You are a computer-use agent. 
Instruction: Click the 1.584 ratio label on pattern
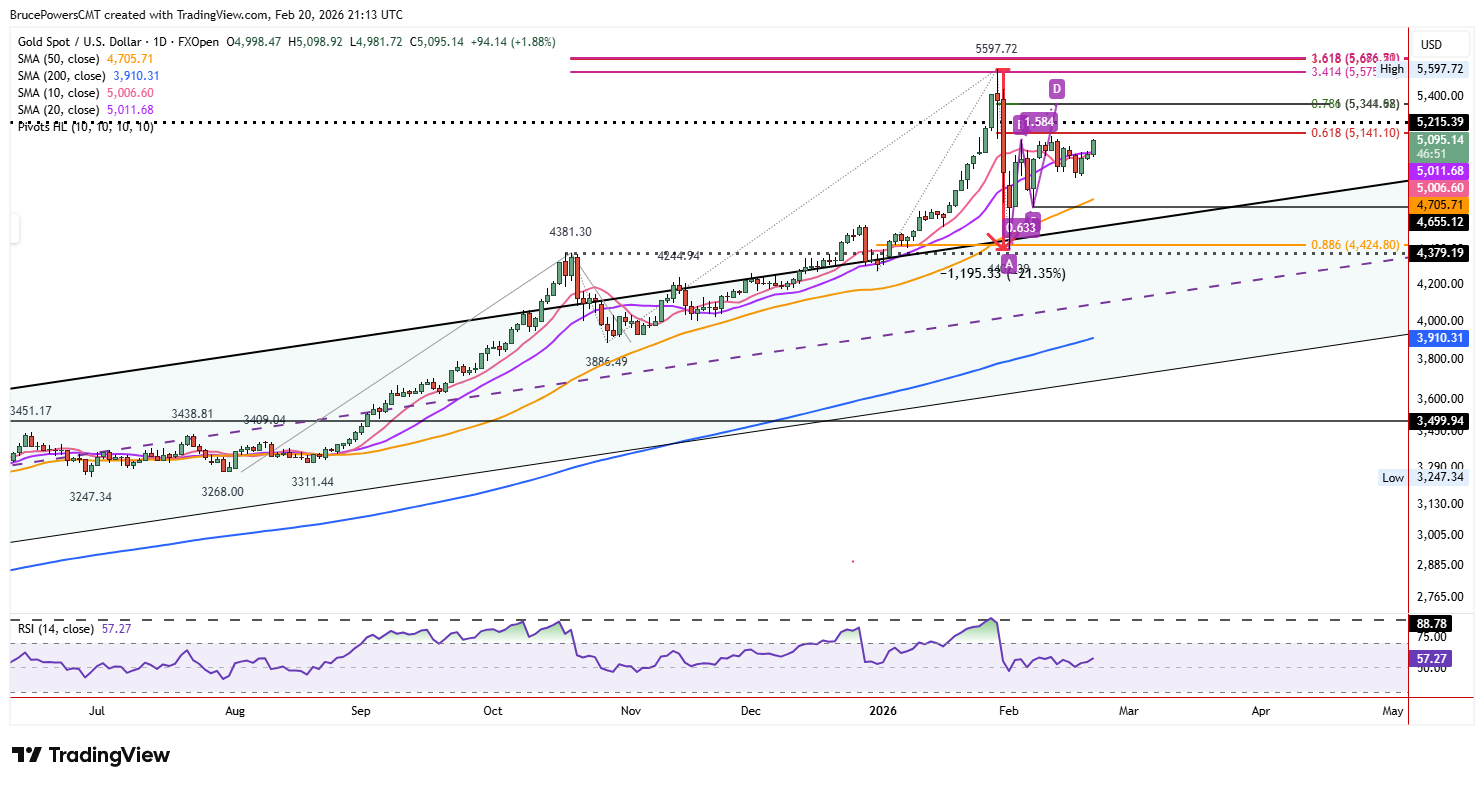[1038, 123]
